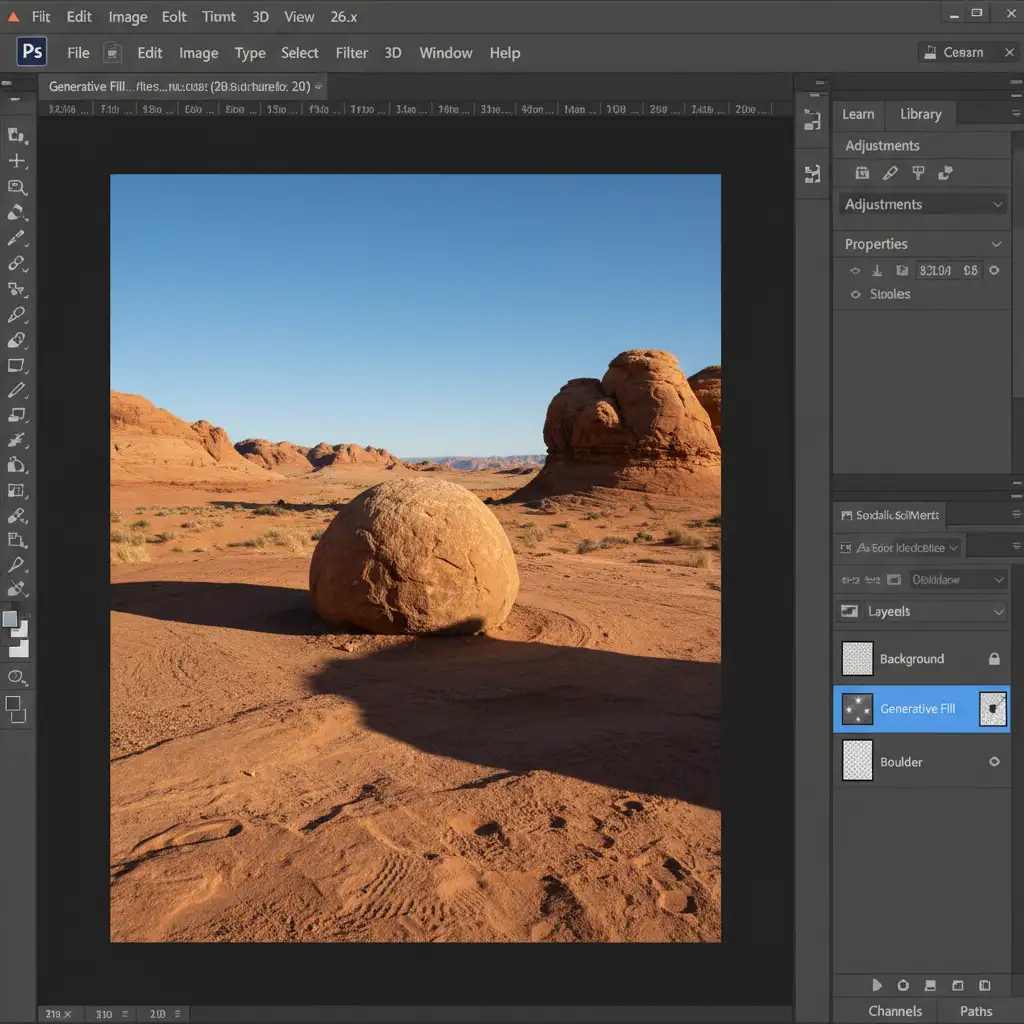Switch to the Channels tab

895,1011
